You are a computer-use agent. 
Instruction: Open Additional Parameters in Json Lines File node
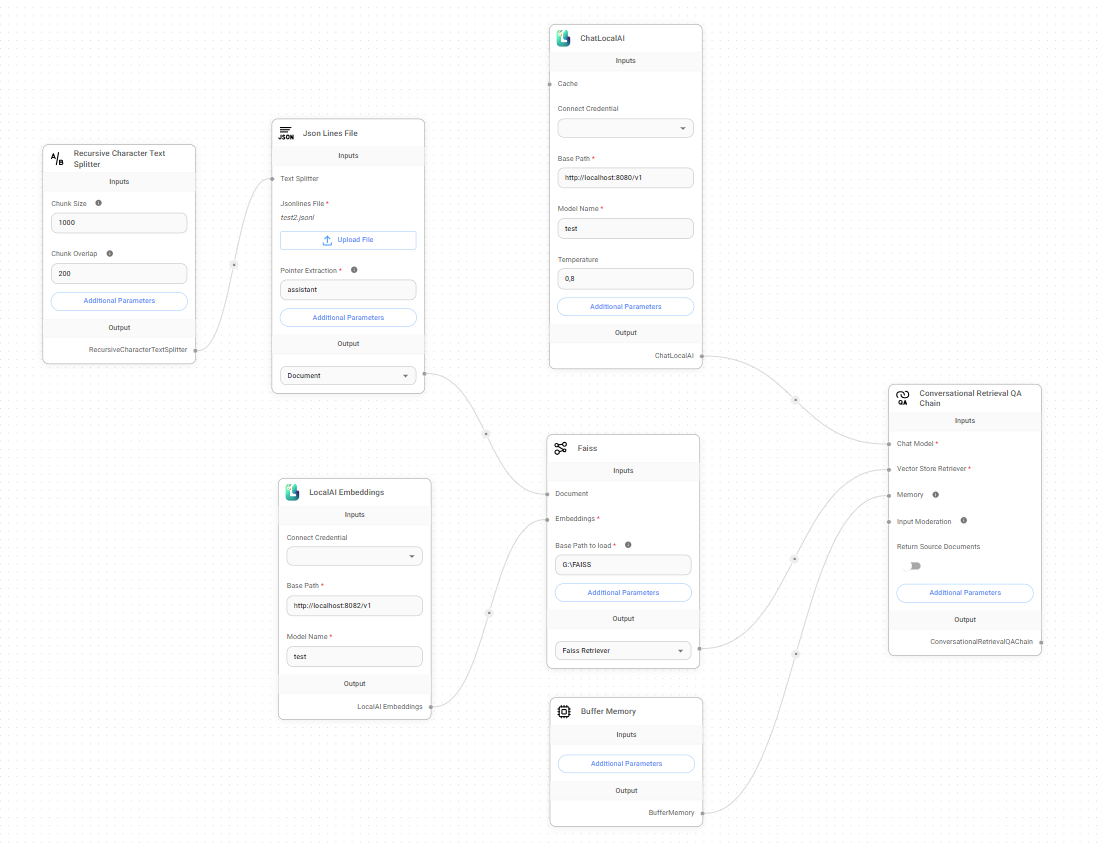[348, 318]
